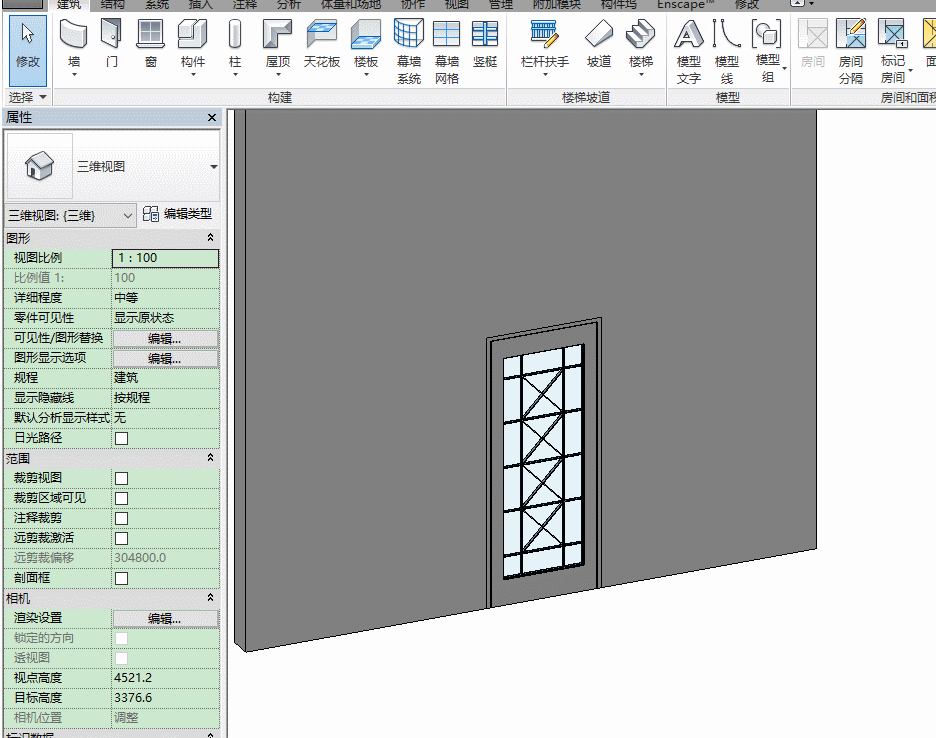The image size is (936, 738).
Task: Click the Room Separator (房间分隔) tool
Action: (851, 51)
